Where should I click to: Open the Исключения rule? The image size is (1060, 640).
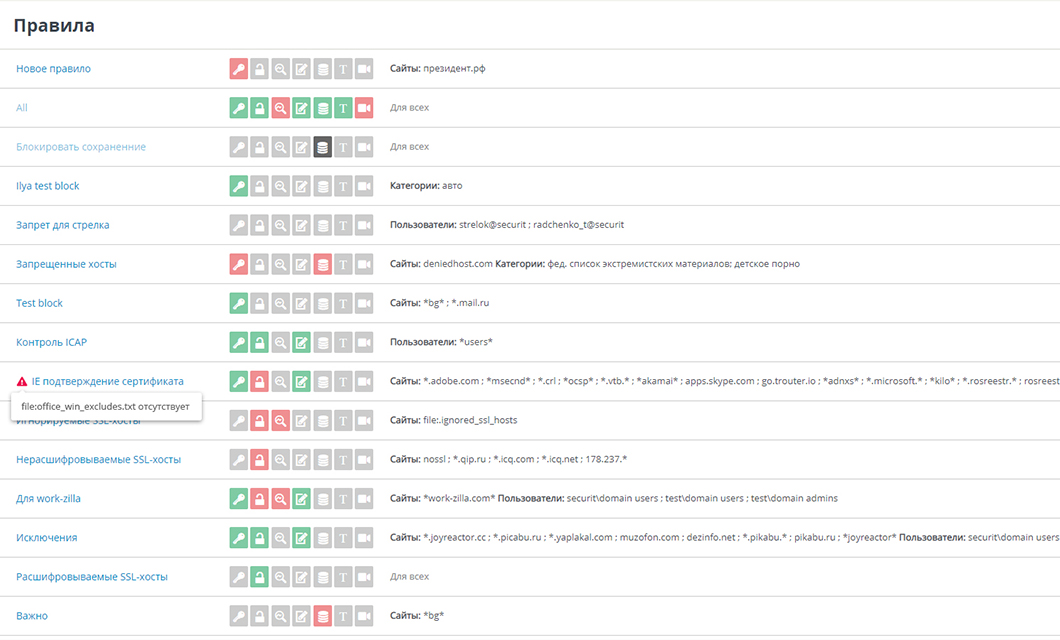click(x=47, y=538)
